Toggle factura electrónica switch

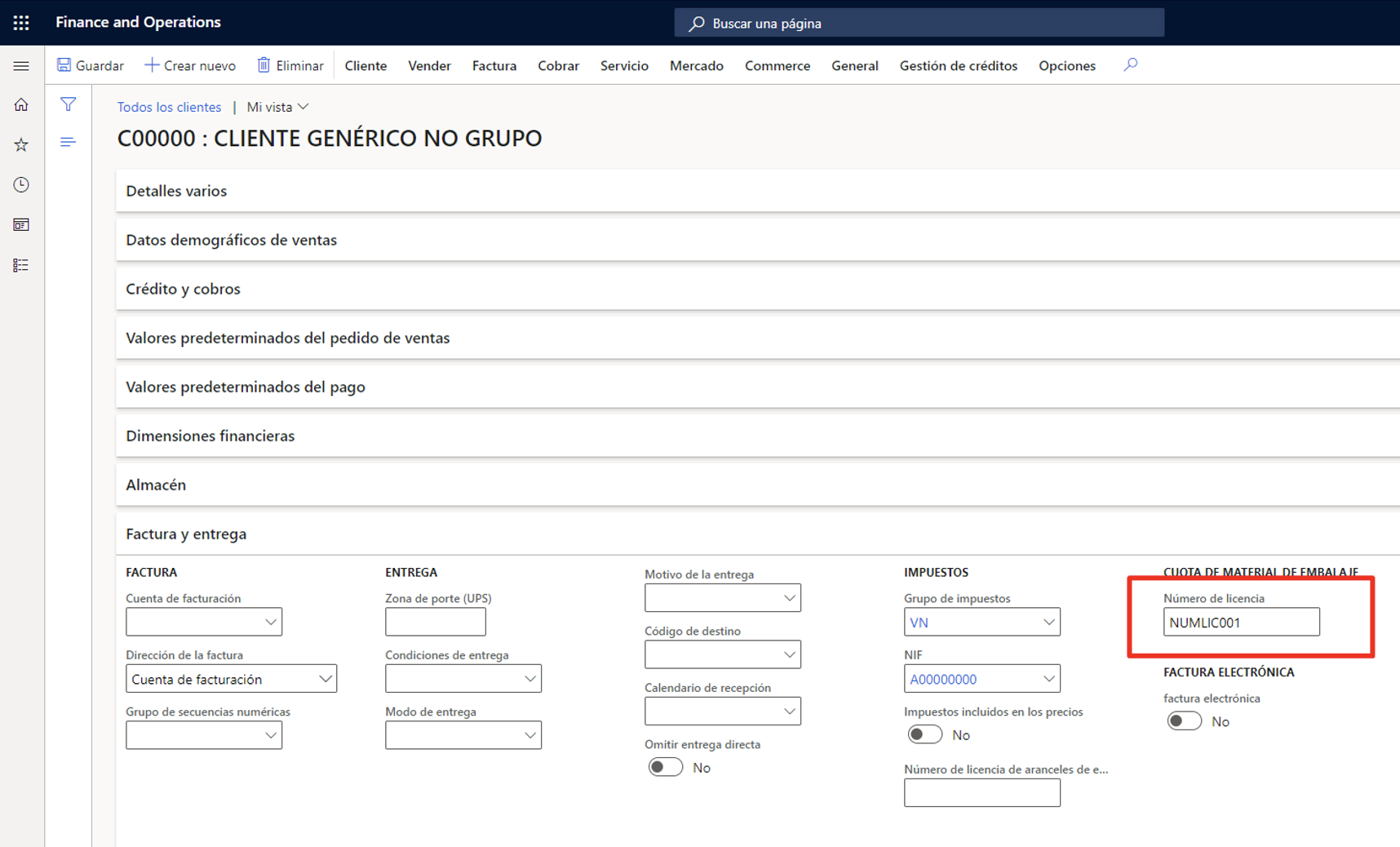(x=1184, y=721)
